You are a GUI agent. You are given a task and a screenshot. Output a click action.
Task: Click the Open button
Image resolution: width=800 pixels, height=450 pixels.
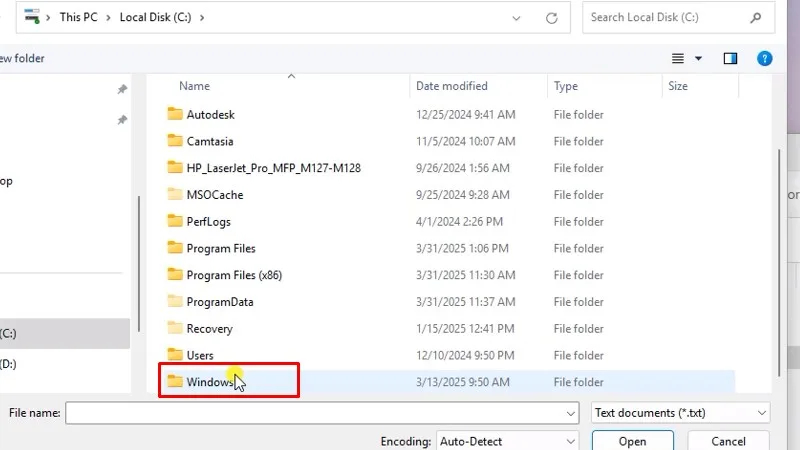pos(632,441)
